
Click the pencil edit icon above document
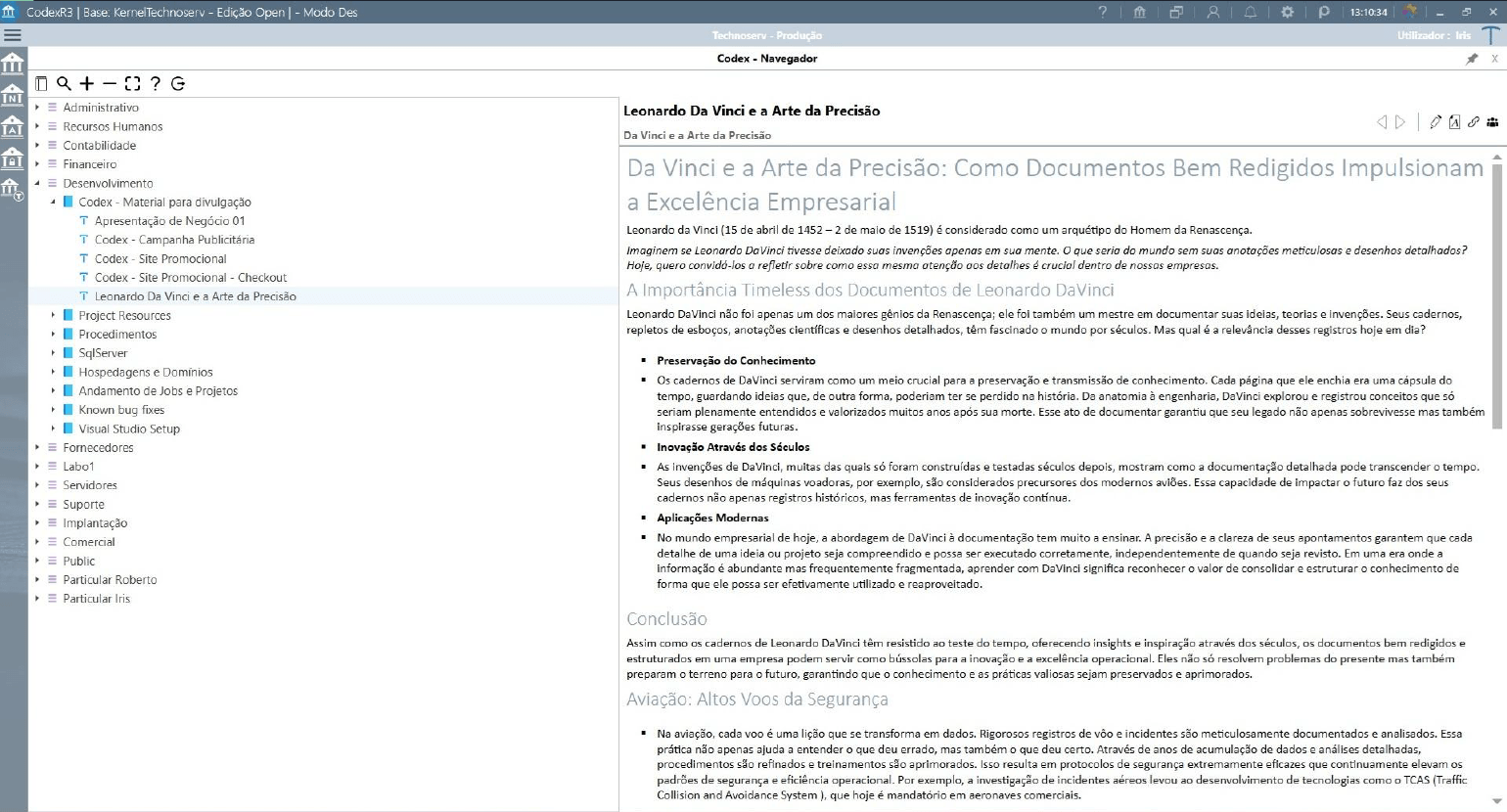[x=1436, y=122]
